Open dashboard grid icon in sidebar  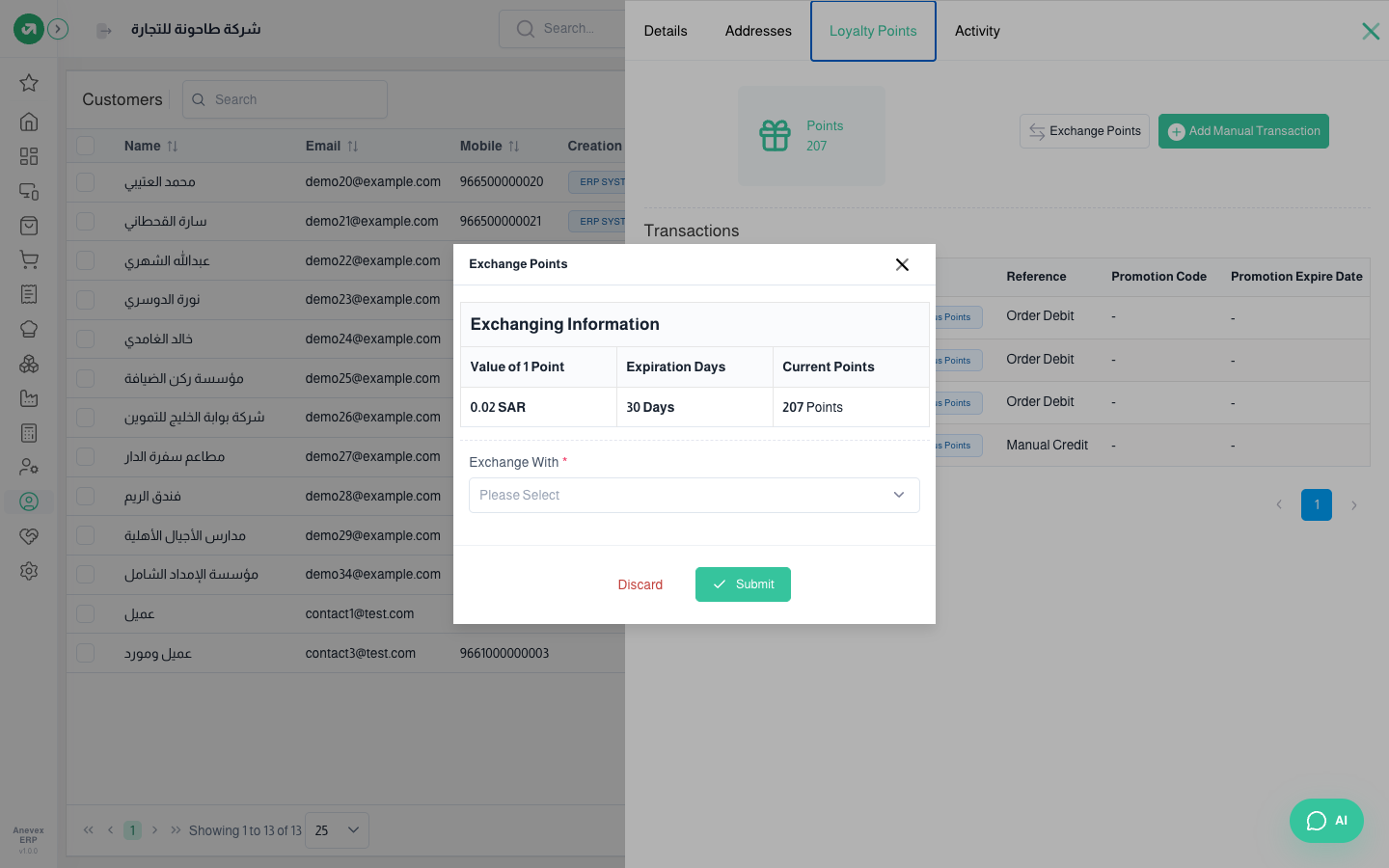point(29,156)
